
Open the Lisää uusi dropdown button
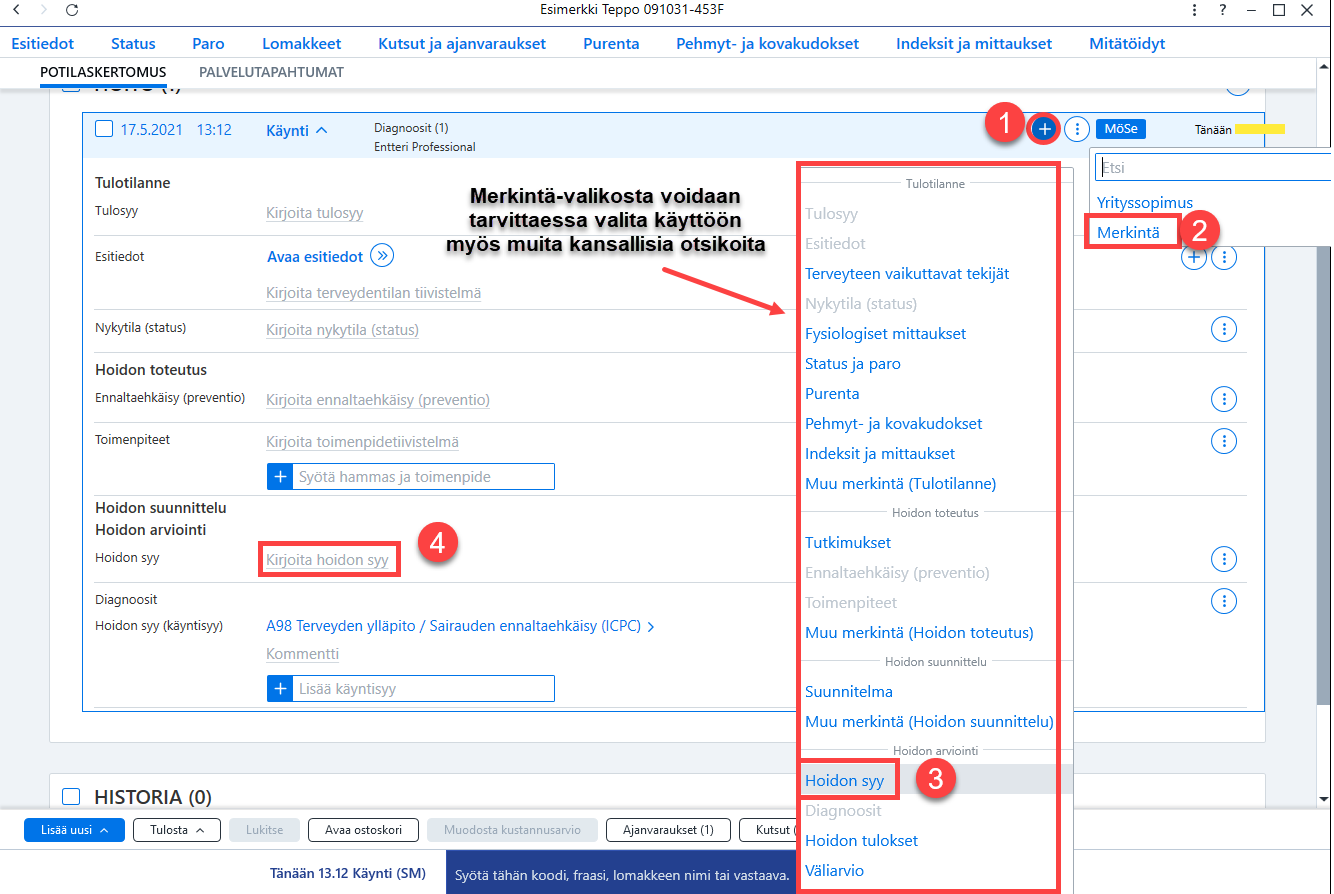point(74,830)
